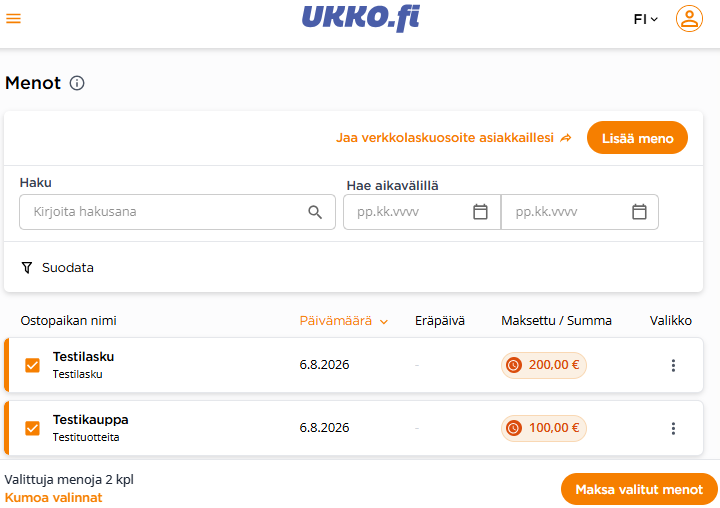Open the end date calendar icon
The width and height of the screenshot is (720, 508).
(639, 212)
